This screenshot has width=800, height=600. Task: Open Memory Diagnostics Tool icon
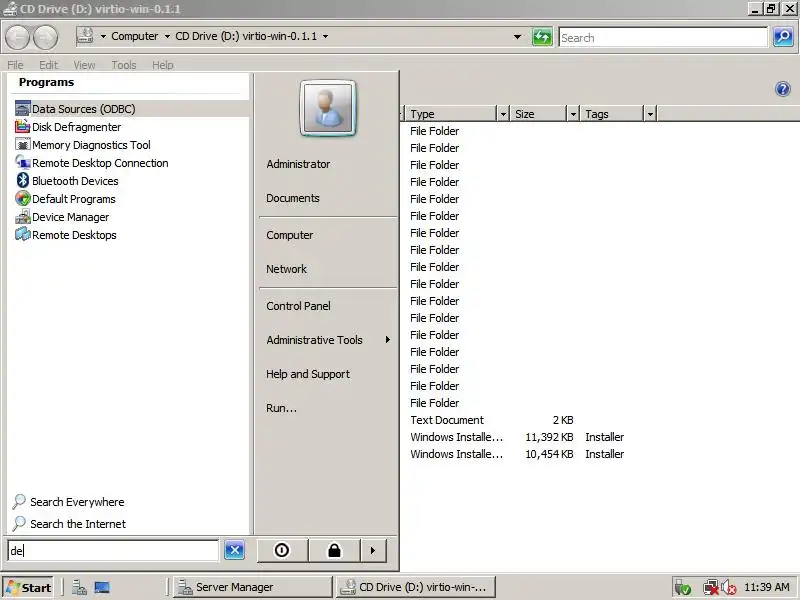(22, 145)
